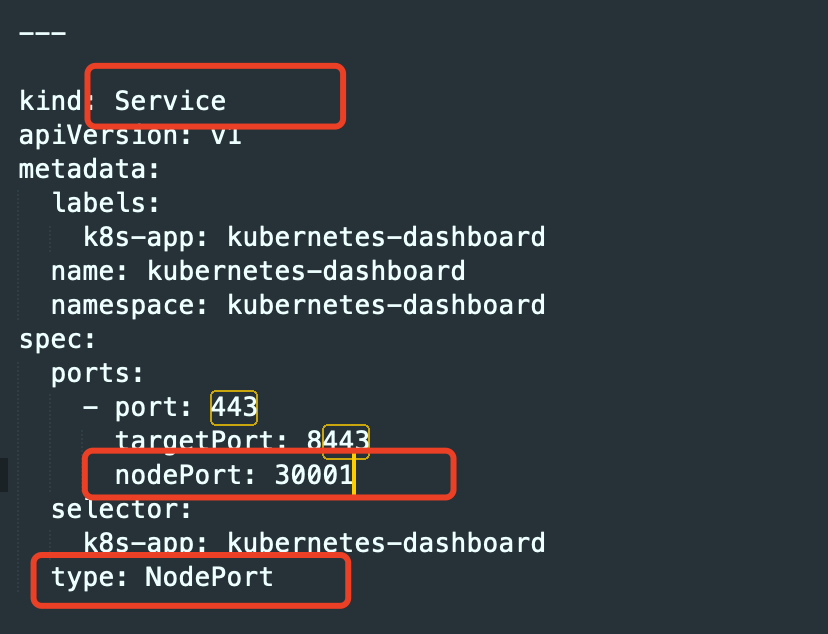828x634 pixels.
Task: Click the gutter marker beside nodePort line
Action: tap(4, 475)
